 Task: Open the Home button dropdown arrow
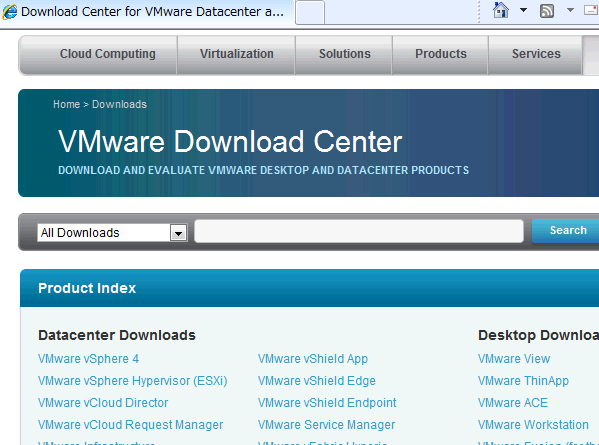tap(523, 10)
